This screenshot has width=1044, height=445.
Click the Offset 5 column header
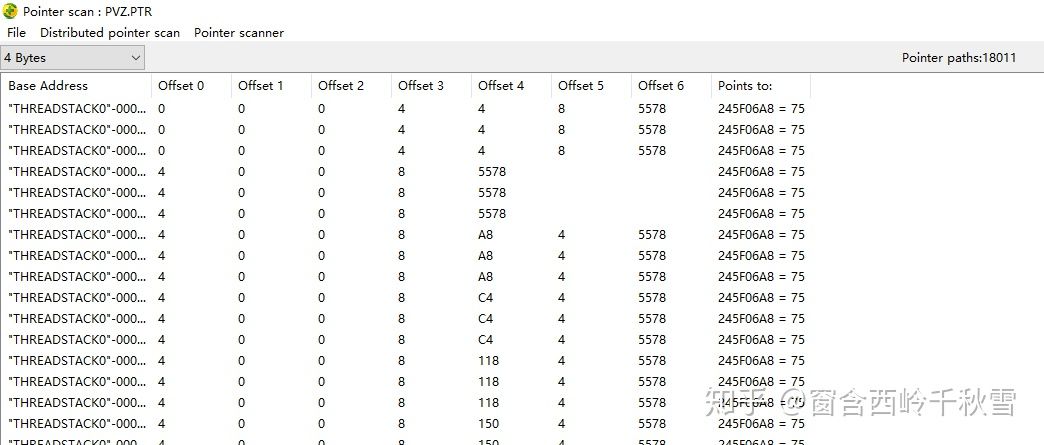click(591, 86)
